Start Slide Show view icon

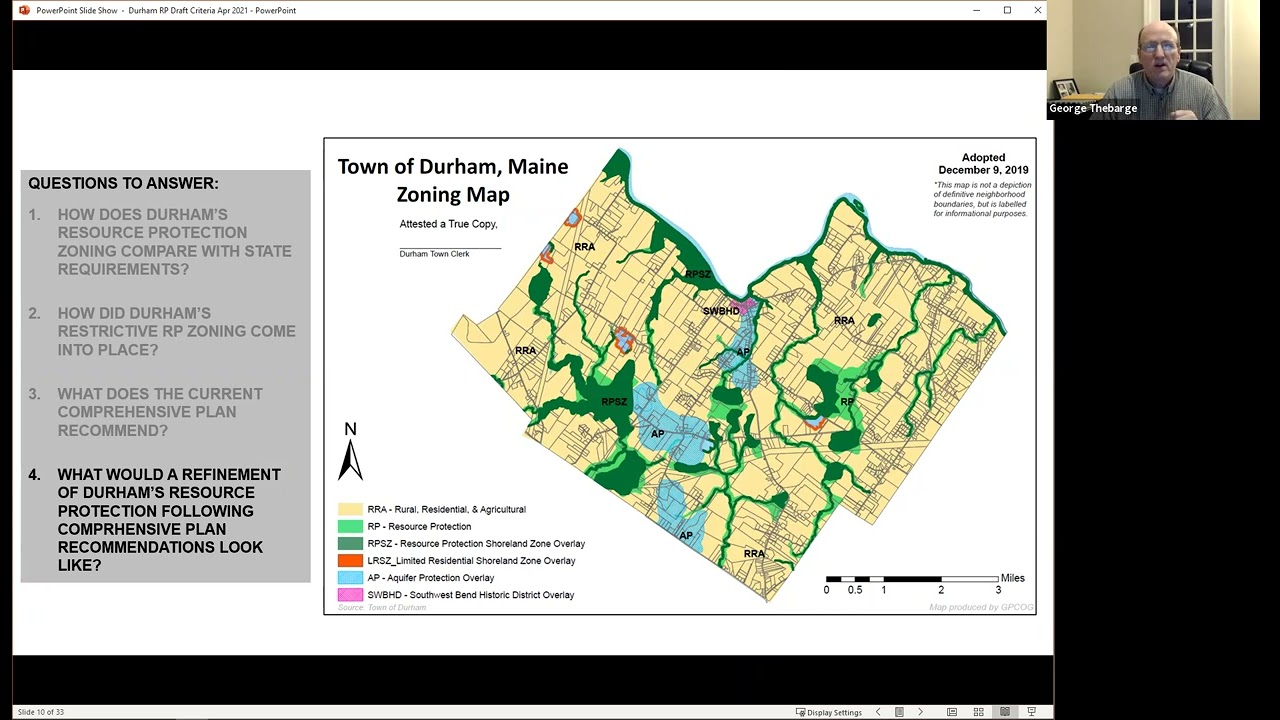click(x=1031, y=712)
